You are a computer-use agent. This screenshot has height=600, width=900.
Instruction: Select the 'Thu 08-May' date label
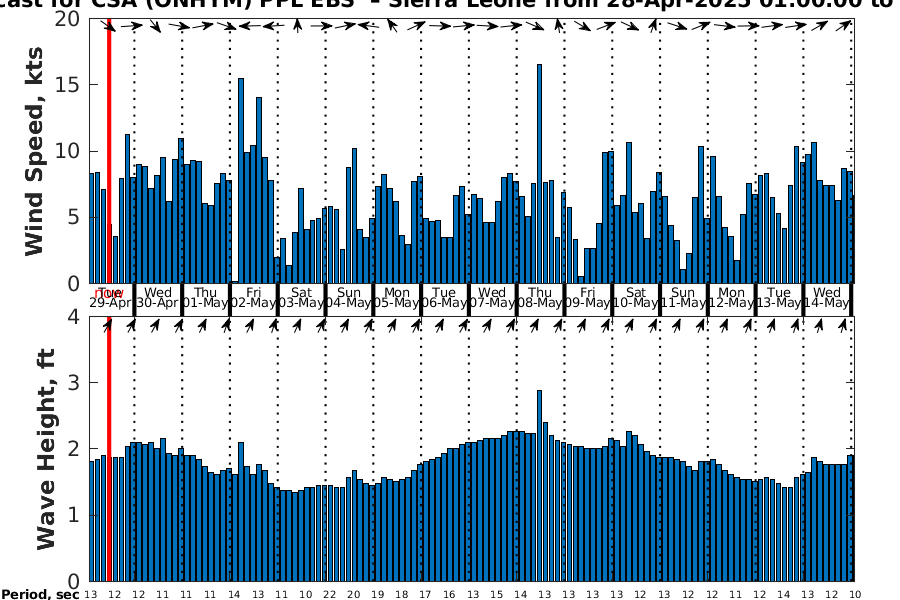click(x=540, y=297)
